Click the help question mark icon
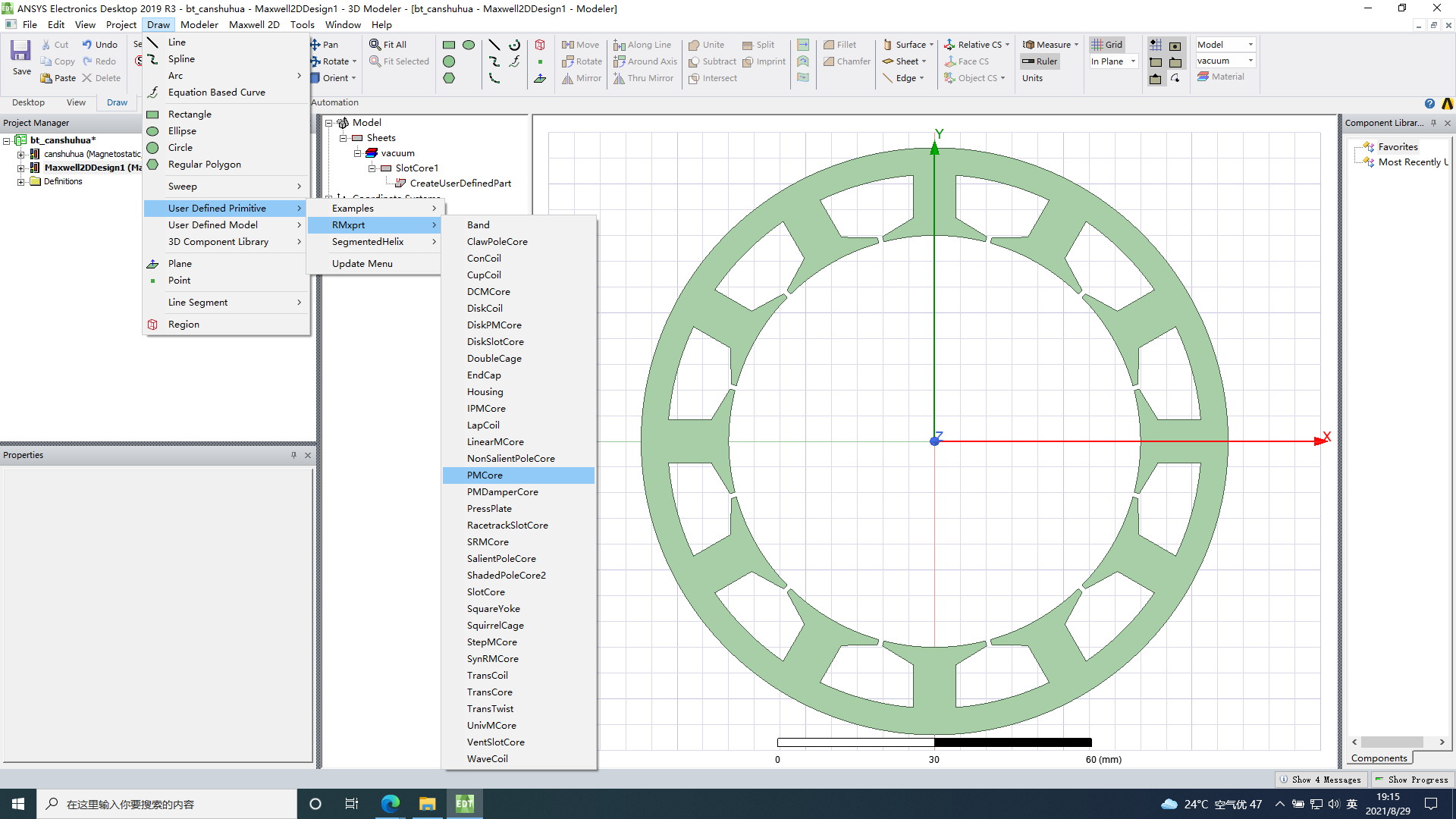Image resolution: width=1456 pixels, height=819 pixels. [x=1429, y=103]
